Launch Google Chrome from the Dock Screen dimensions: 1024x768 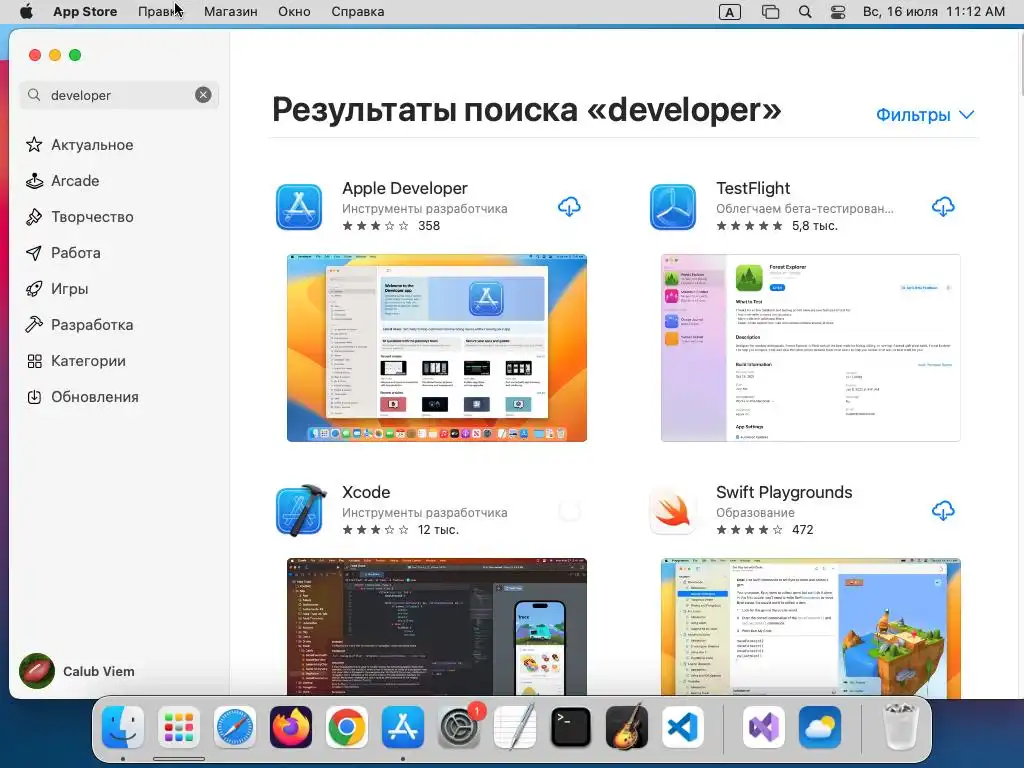point(346,727)
